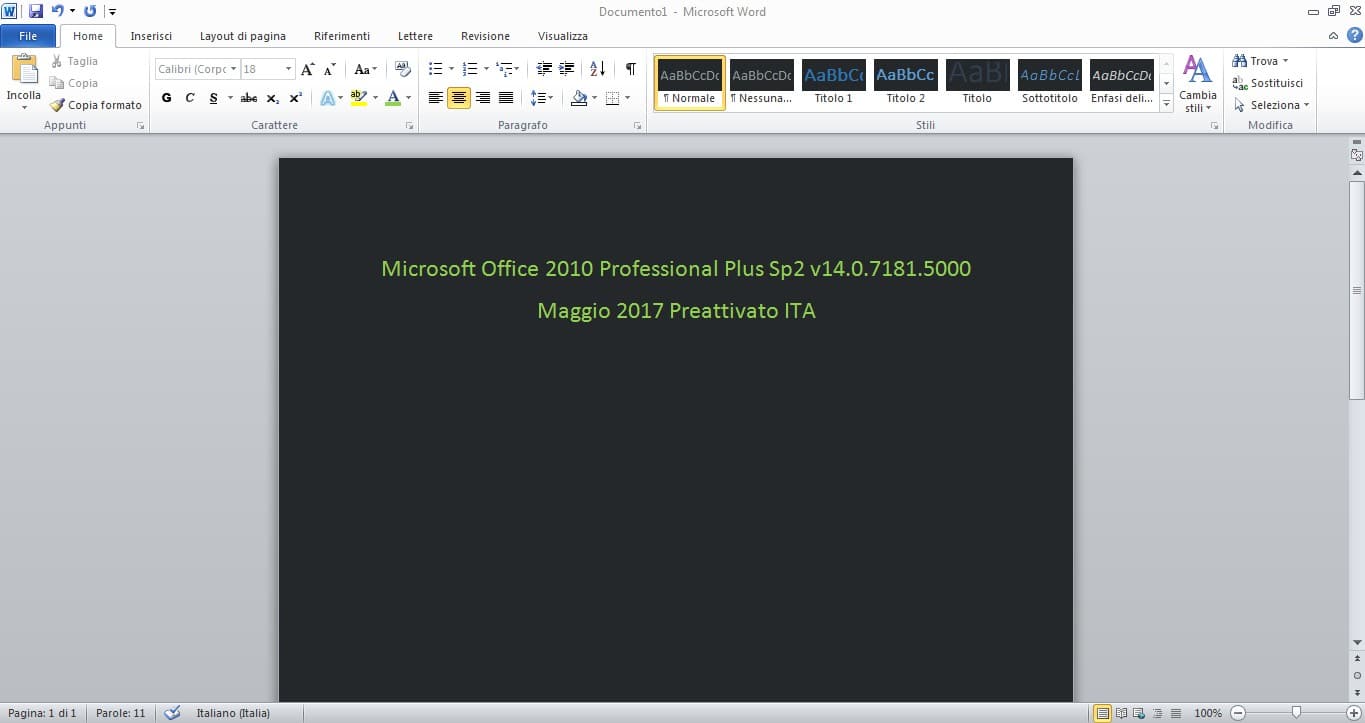Click Parole: 11 word count
The width and height of the screenshot is (1365, 723).
(x=120, y=713)
